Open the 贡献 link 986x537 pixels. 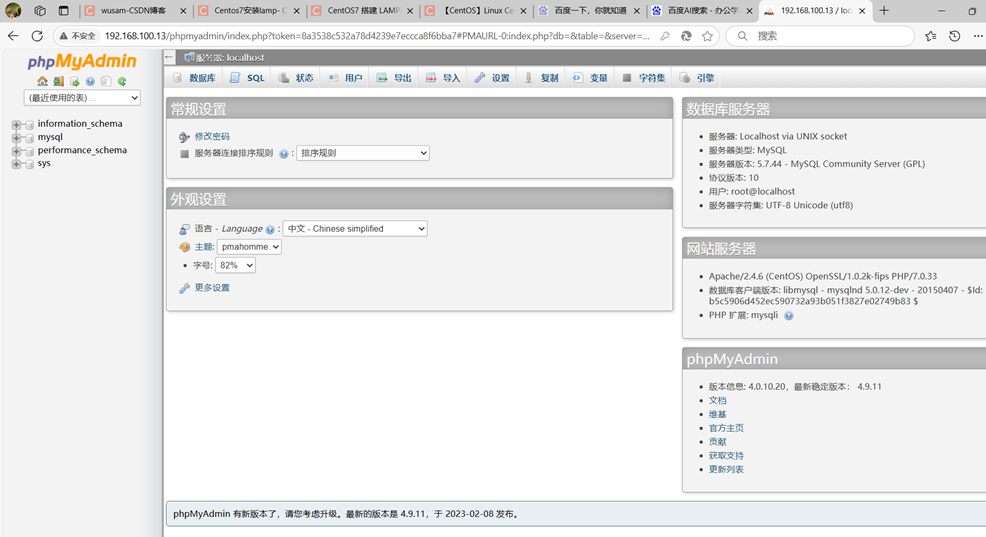(717, 442)
